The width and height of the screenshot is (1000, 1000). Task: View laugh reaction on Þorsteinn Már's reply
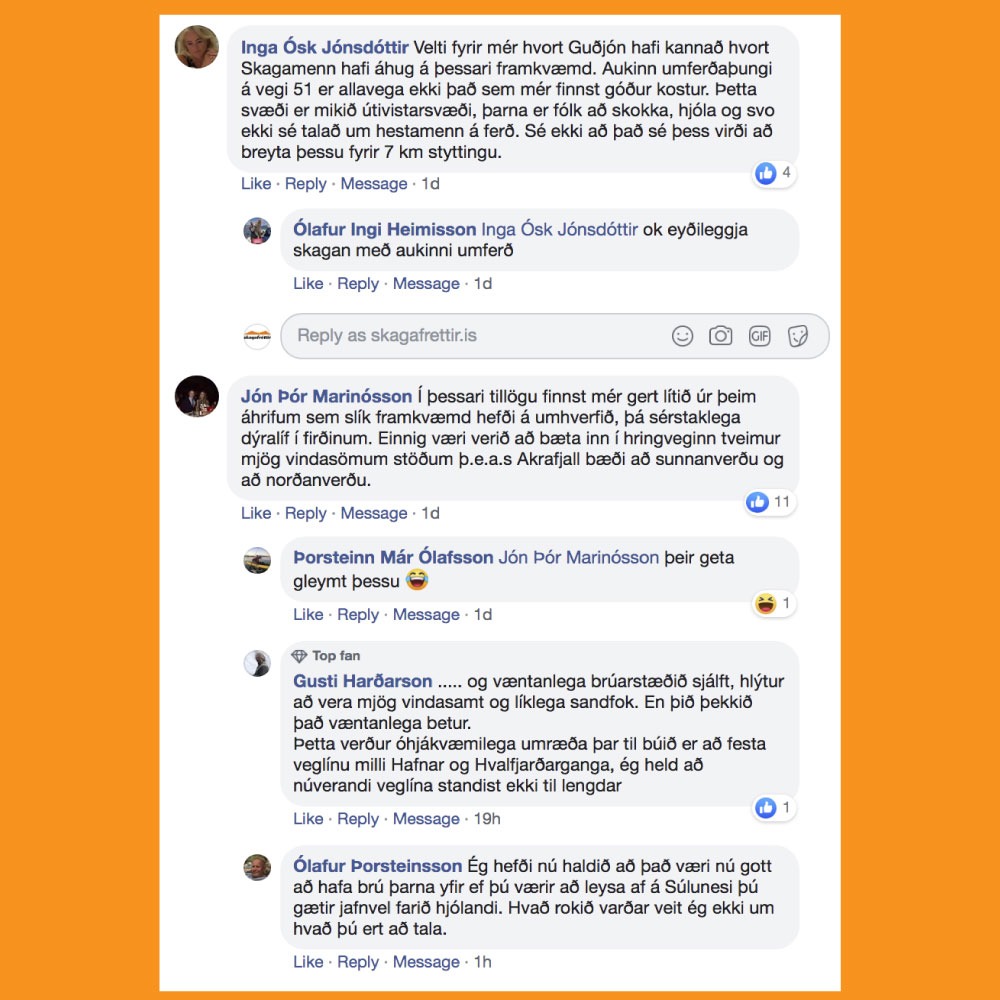[774, 603]
